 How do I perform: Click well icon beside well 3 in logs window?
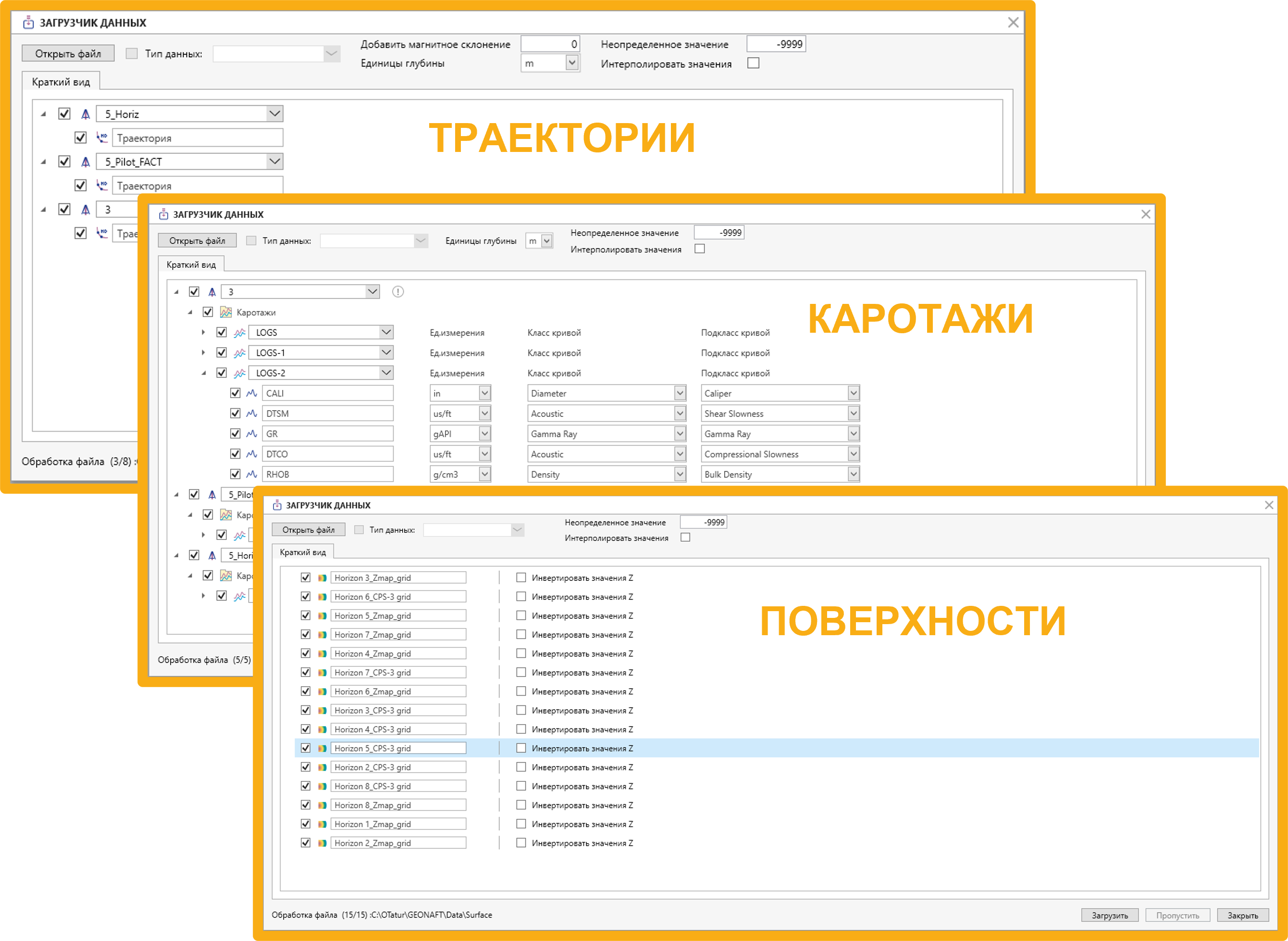[212, 292]
